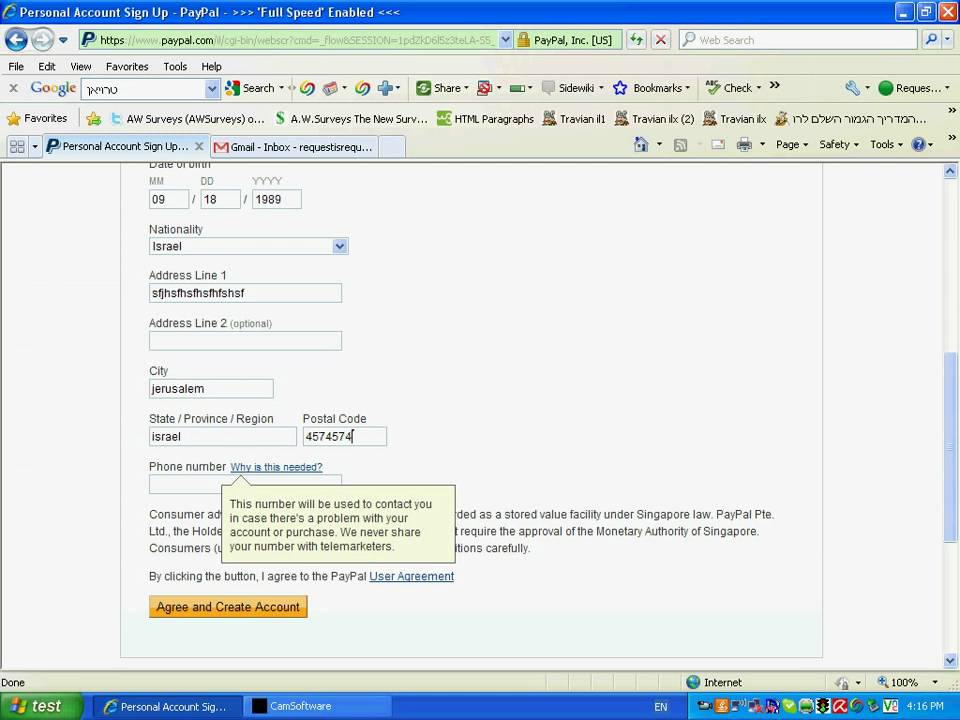Click the birth month MM field

pos(169,199)
